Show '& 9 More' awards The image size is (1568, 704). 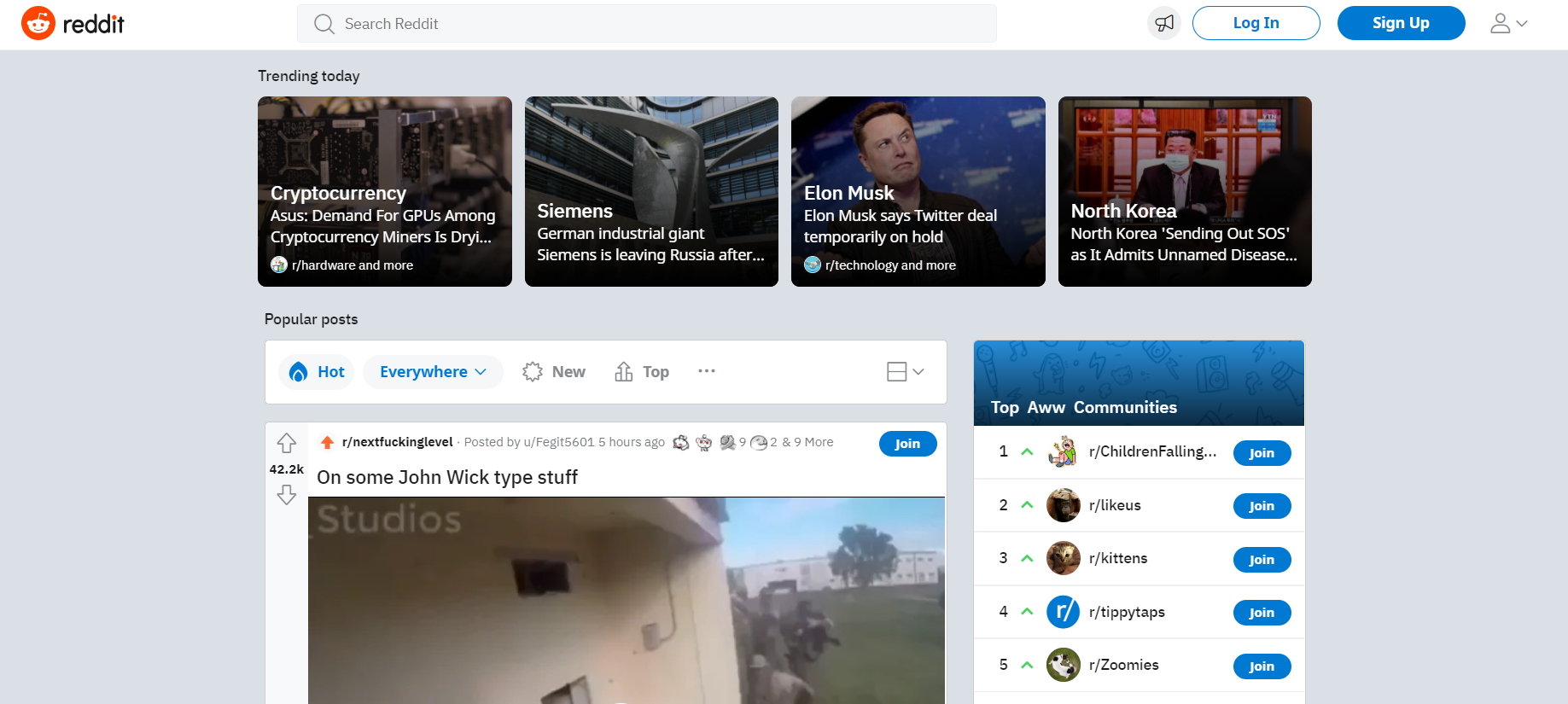pyautogui.click(x=807, y=442)
